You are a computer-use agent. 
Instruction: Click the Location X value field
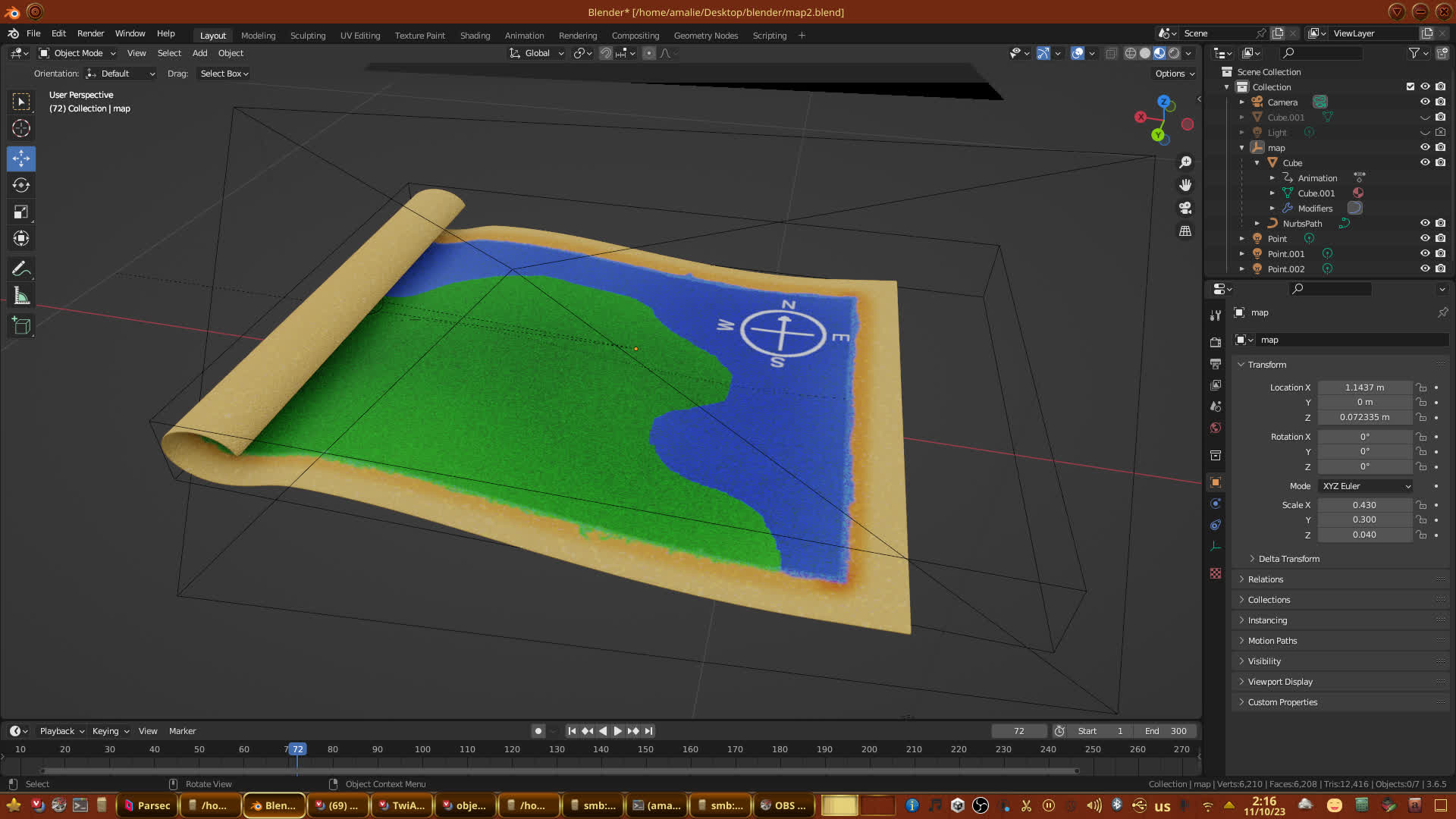pos(1364,388)
